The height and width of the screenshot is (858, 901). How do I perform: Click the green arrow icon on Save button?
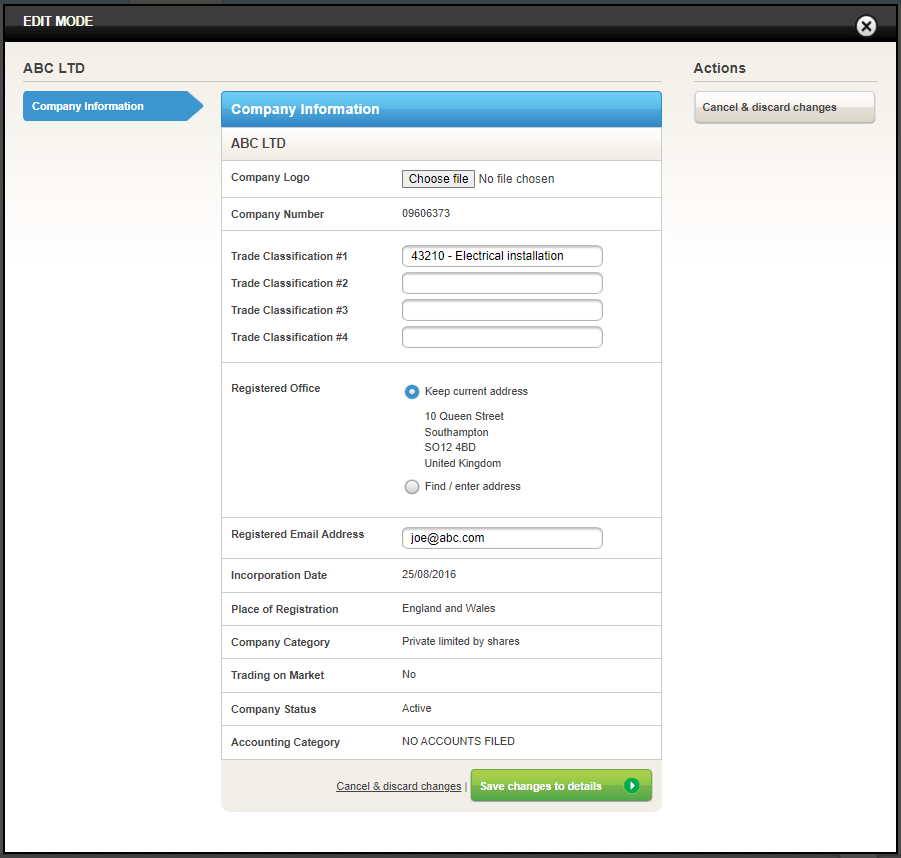click(x=631, y=786)
